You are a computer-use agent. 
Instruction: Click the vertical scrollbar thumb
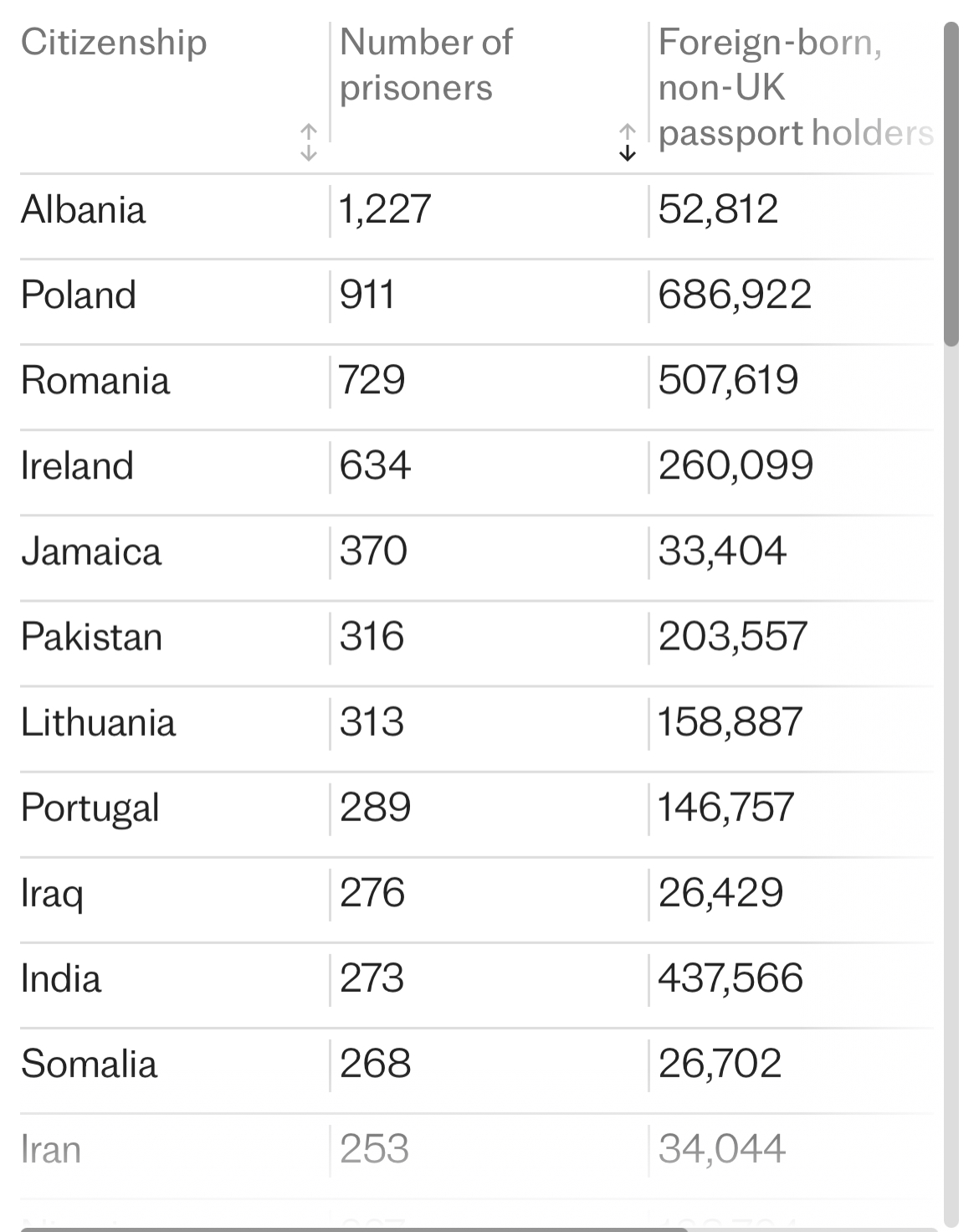[951, 184]
